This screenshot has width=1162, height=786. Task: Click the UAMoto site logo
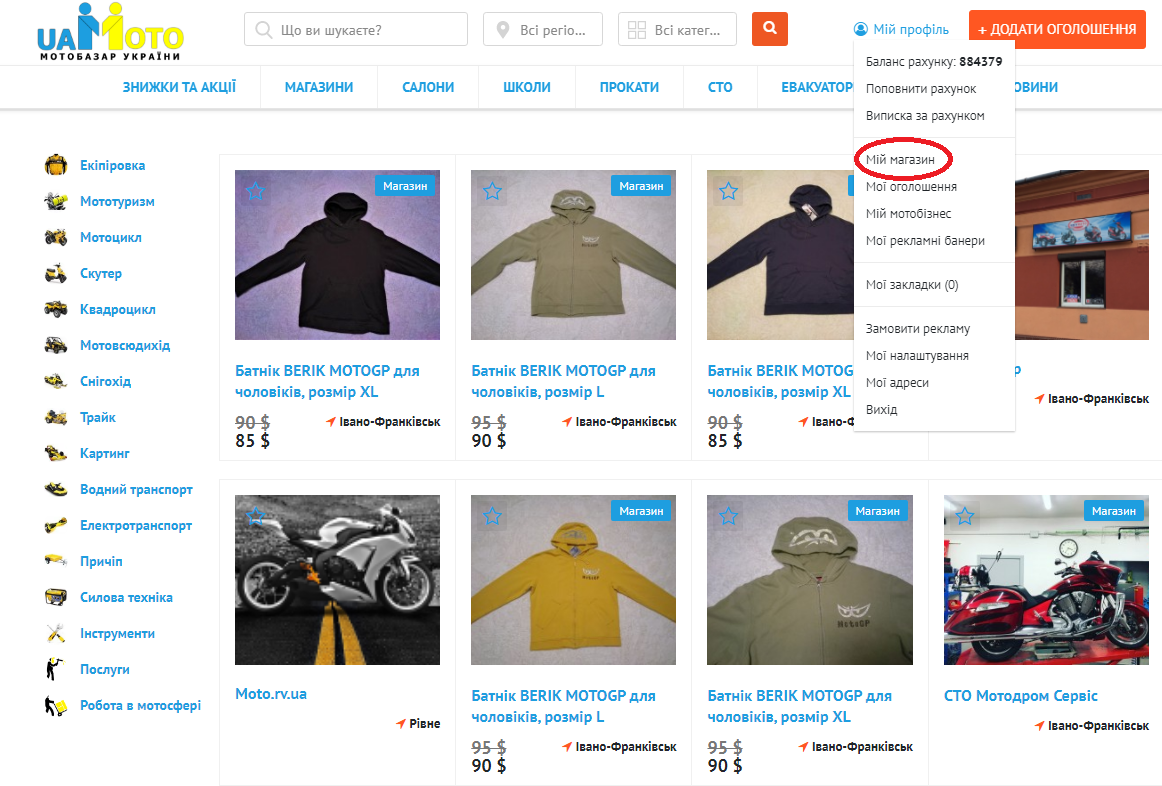tap(110, 33)
